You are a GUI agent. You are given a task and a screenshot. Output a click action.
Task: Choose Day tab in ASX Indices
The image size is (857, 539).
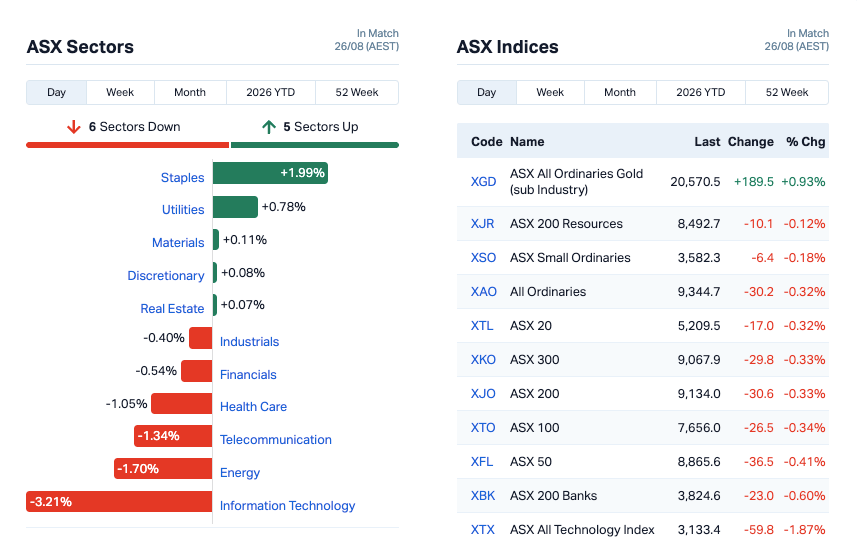pyautogui.click(x=486, y=92)
